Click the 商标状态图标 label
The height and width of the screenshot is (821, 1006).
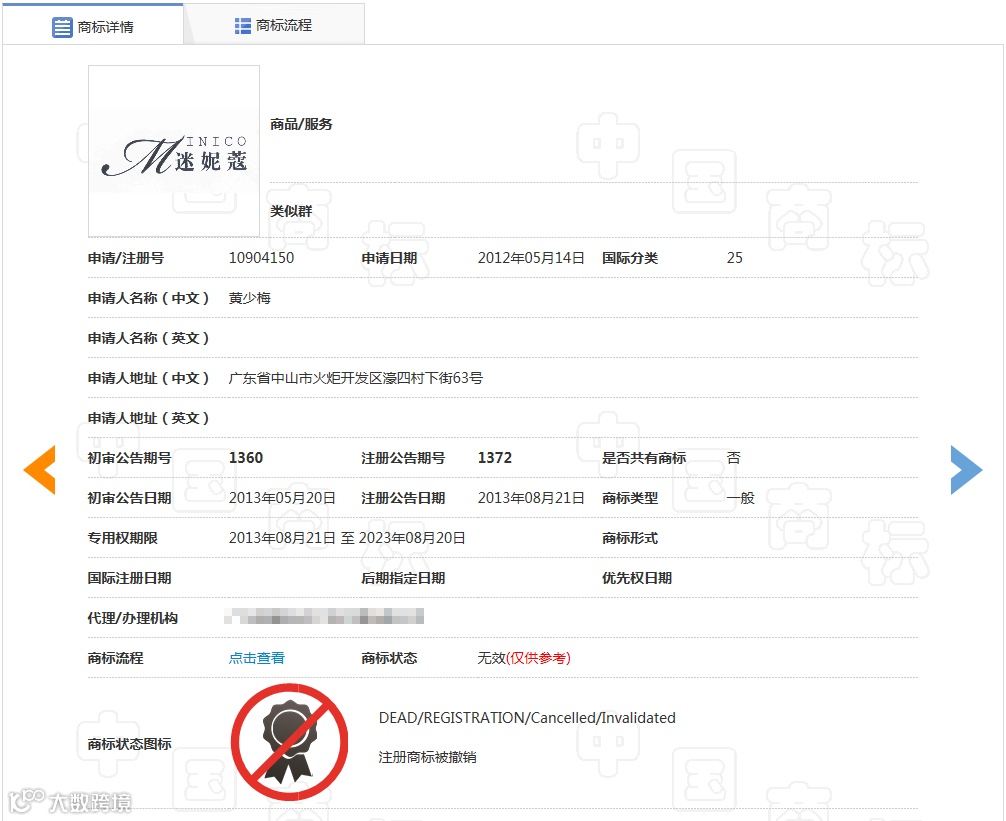[x=130, y=744]
